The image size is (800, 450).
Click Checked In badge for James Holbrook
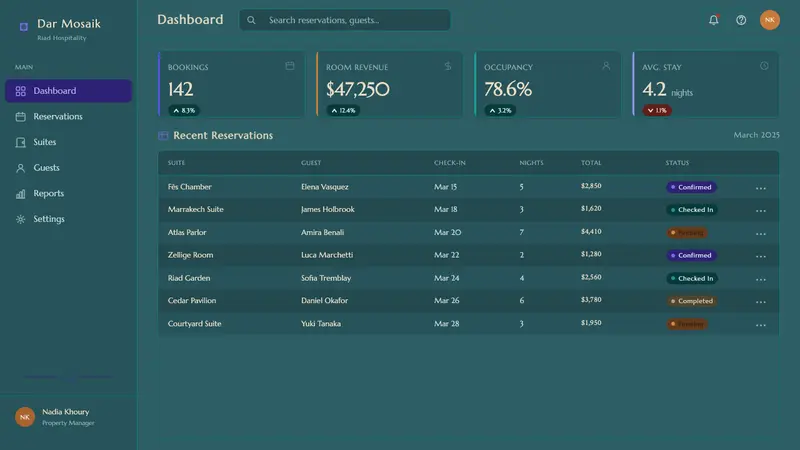coord(692,210)
